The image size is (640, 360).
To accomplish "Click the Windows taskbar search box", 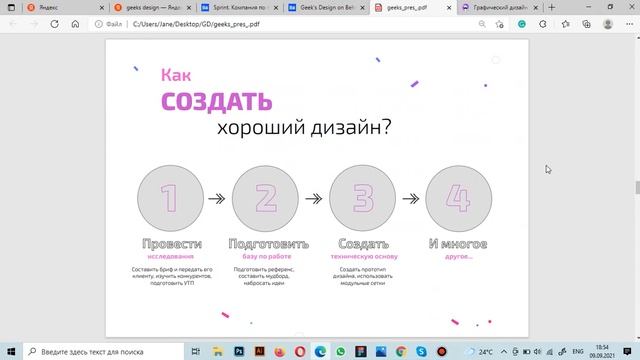I will tap(104, 351).
